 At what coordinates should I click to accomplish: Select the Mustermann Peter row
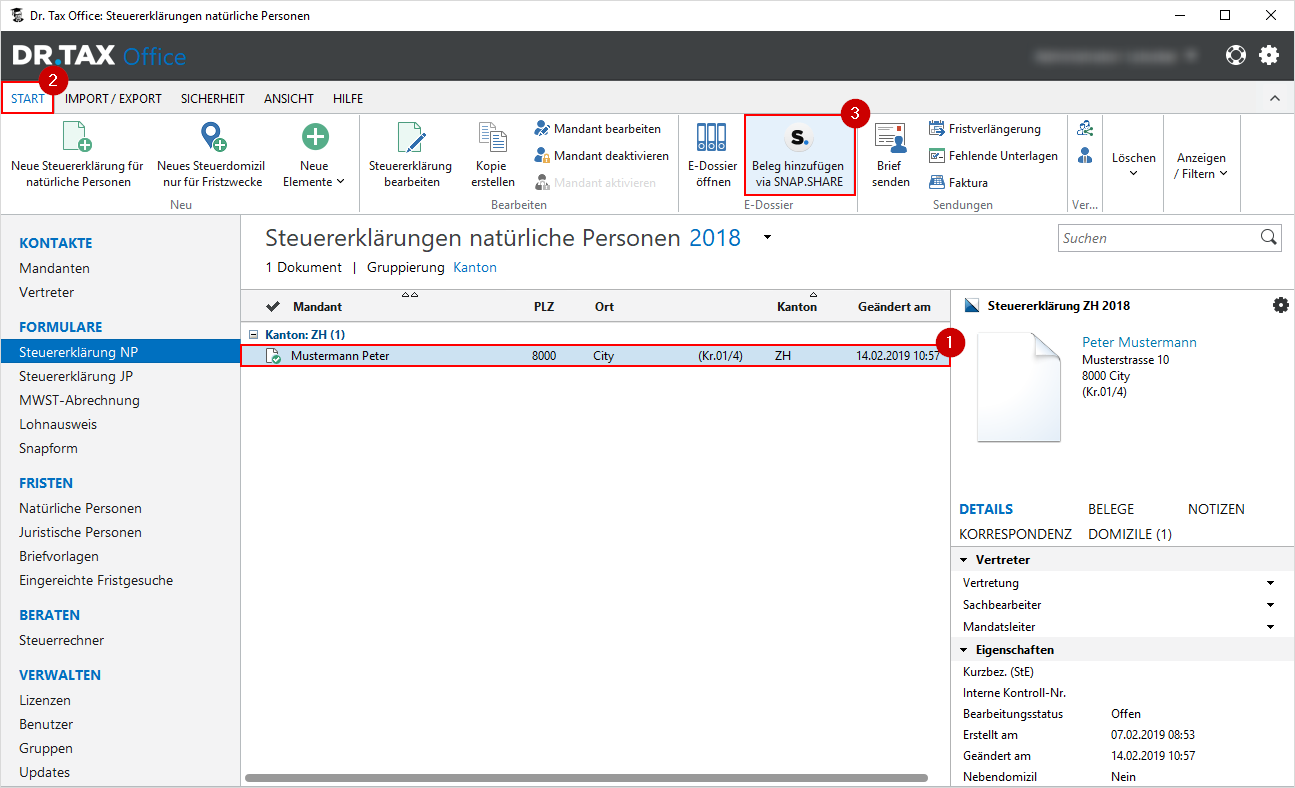coord(595,355)
